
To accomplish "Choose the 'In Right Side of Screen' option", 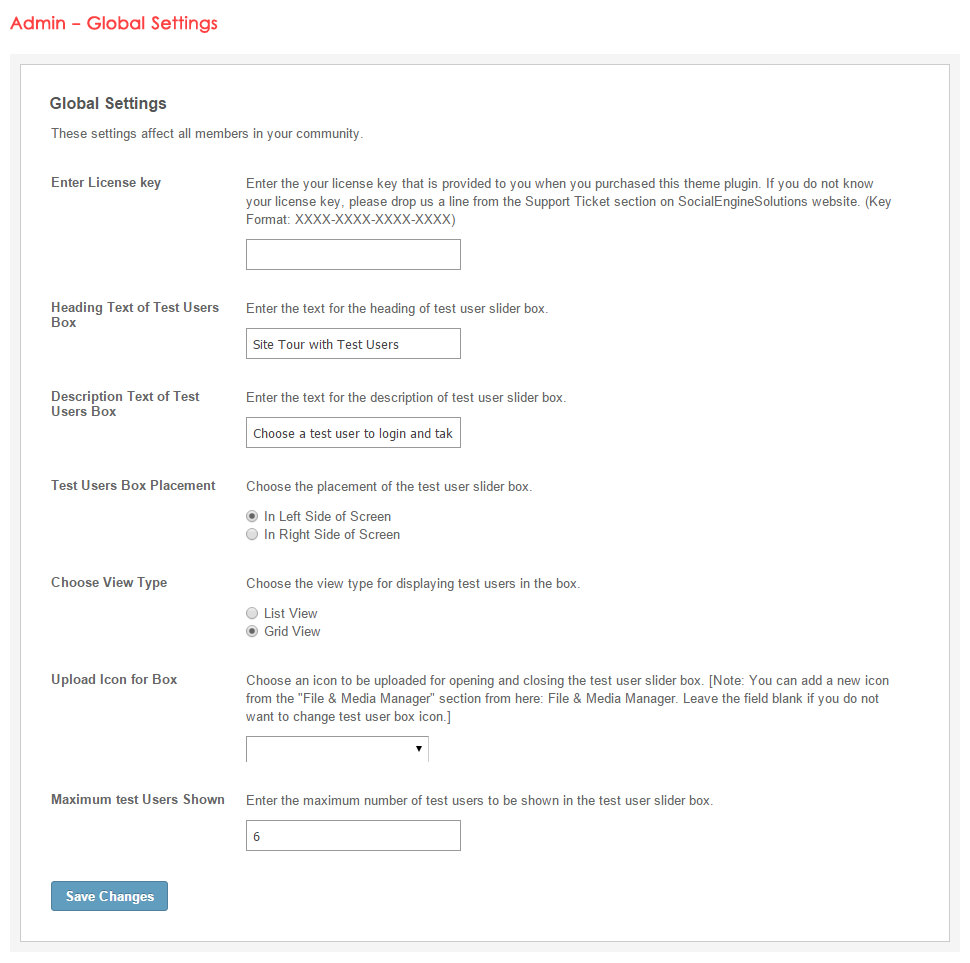I will (x=253, y=535).
